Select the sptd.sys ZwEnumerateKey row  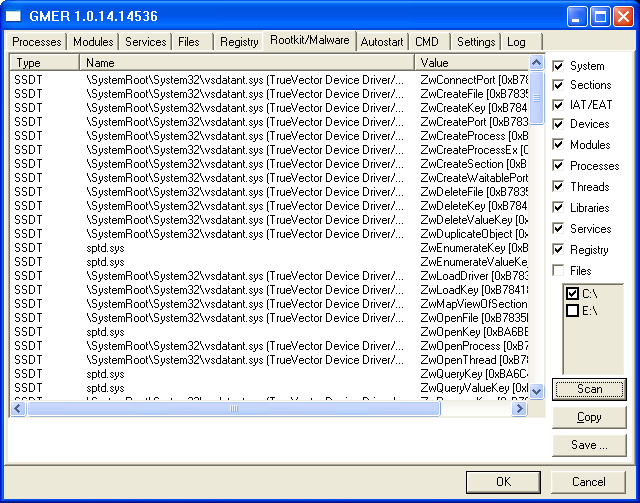(269, 248)
